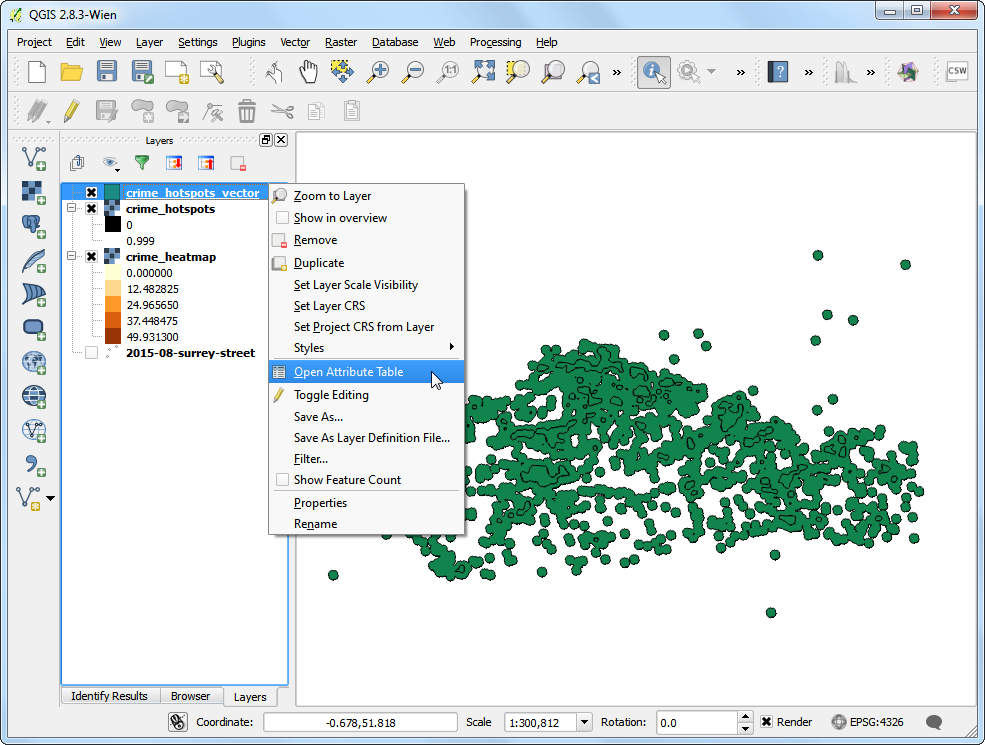Click Zoom Last icon
The height and width of the screenshot is (745, 985).
[x=589, y=72]
